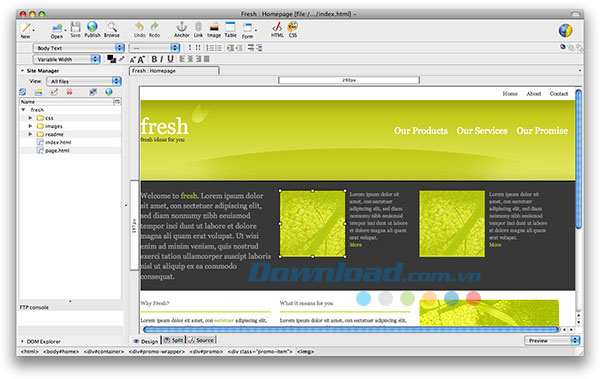Click the text color swatch
Screen dimensions: 600x379
click(111, 59)
